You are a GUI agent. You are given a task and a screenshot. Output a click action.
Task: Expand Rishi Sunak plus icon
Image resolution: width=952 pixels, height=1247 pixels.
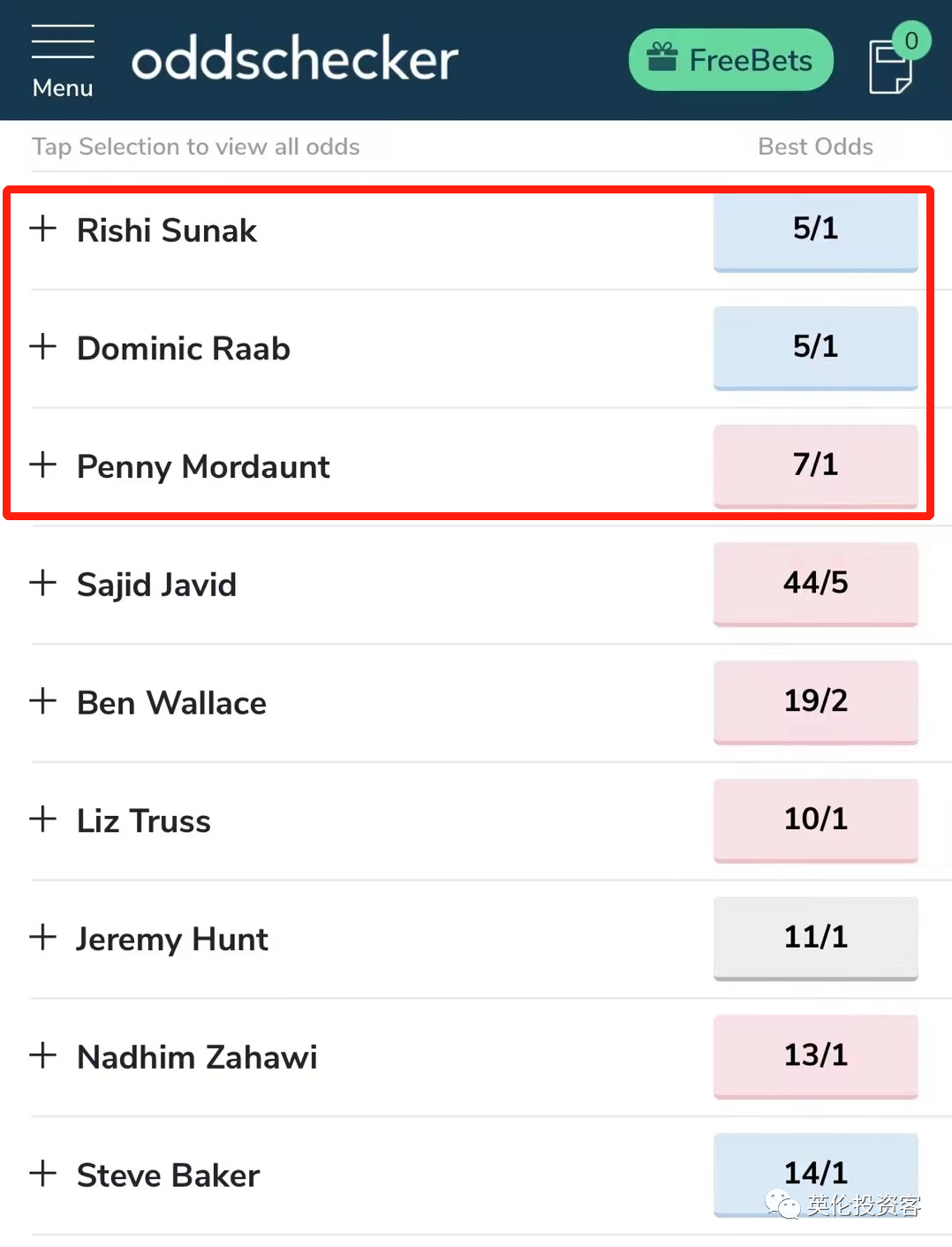pos(42,229)
